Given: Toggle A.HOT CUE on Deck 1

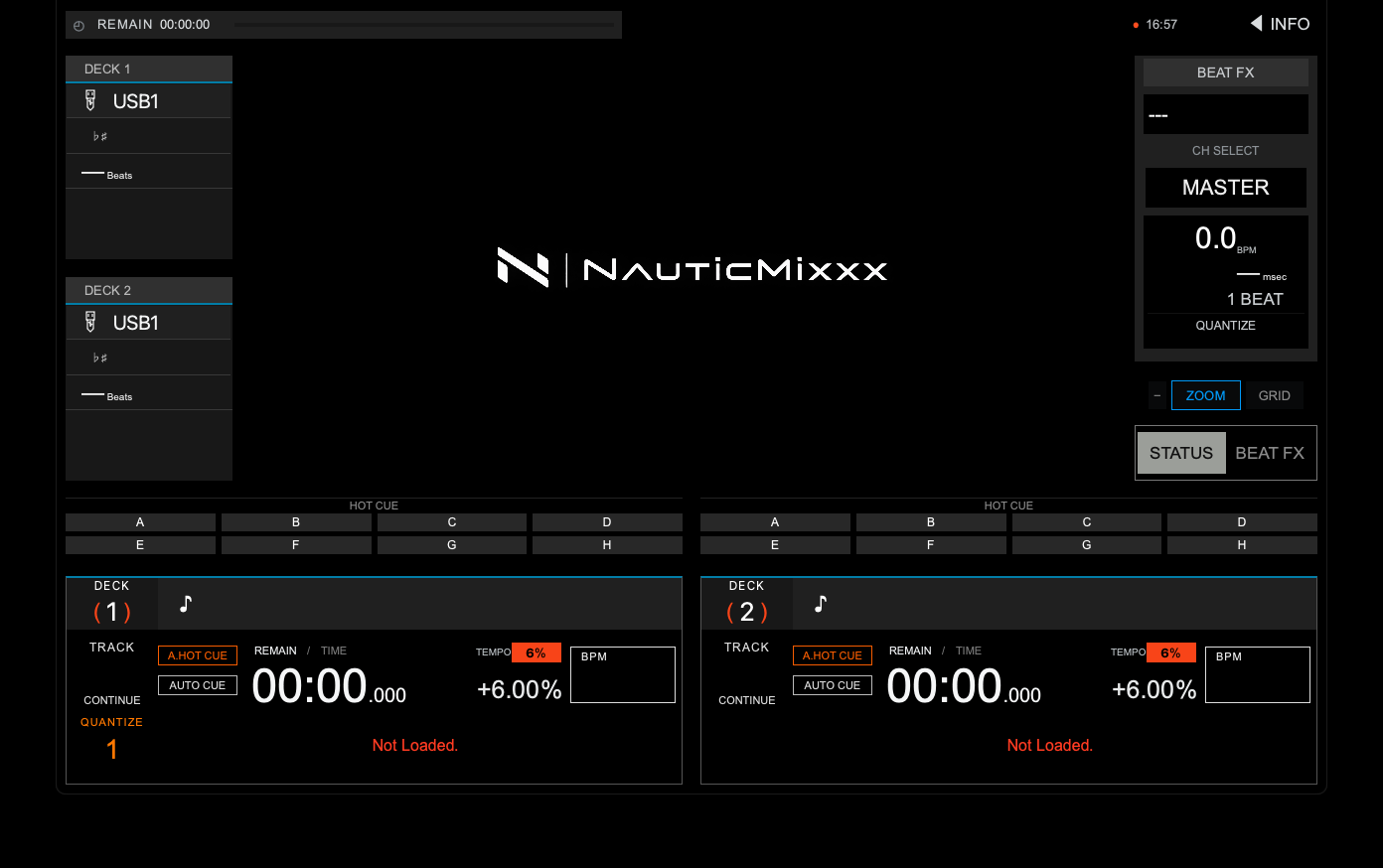Looking at the screenshot, I should (198, 655).
